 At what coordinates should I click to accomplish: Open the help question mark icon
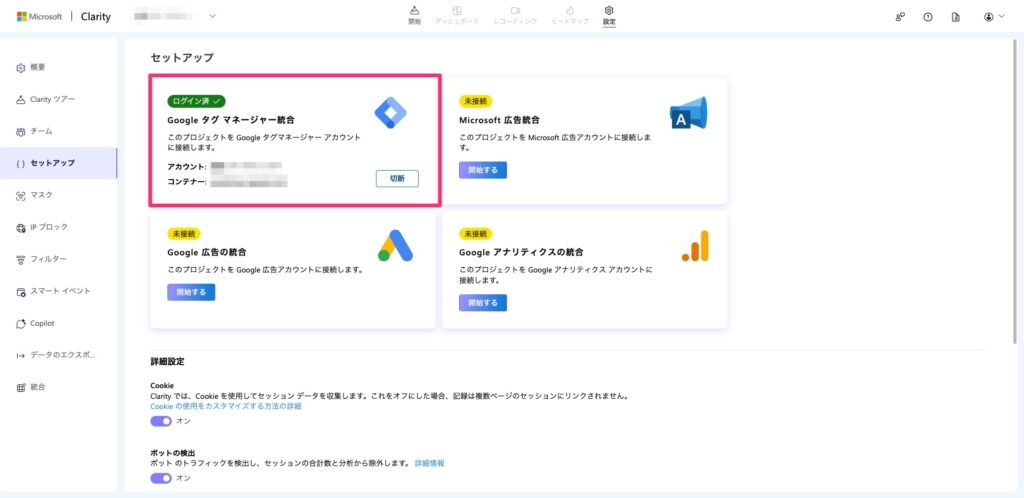click(928, 17)
